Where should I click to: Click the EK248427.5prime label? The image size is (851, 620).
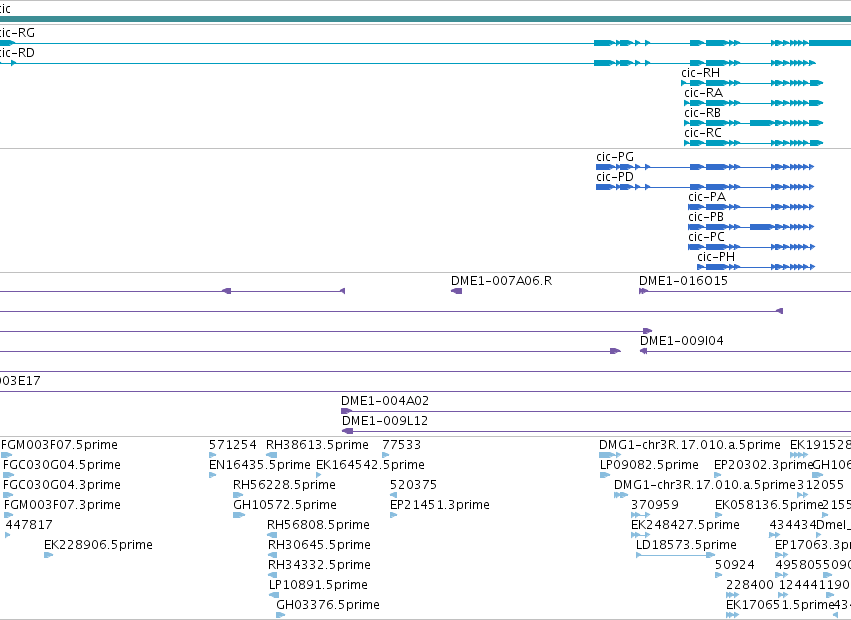pos(685,525)
